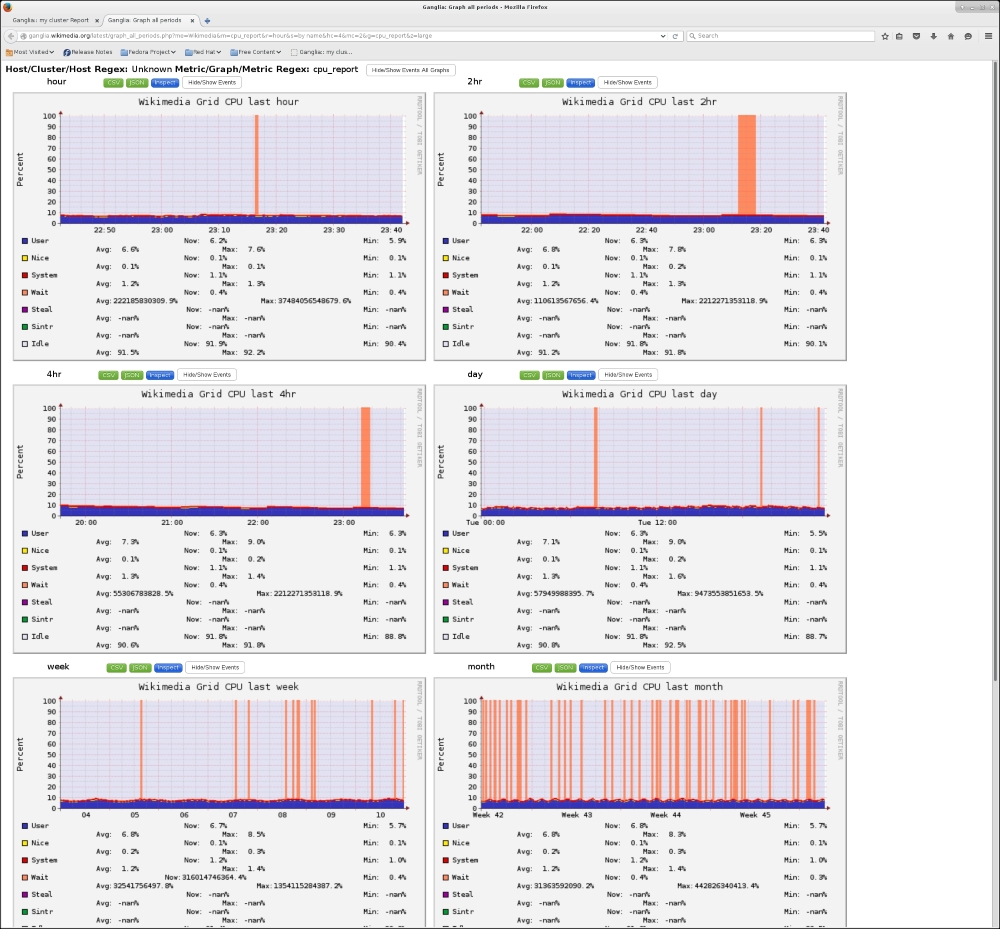Get JSON for the week graph

(140, 668)
